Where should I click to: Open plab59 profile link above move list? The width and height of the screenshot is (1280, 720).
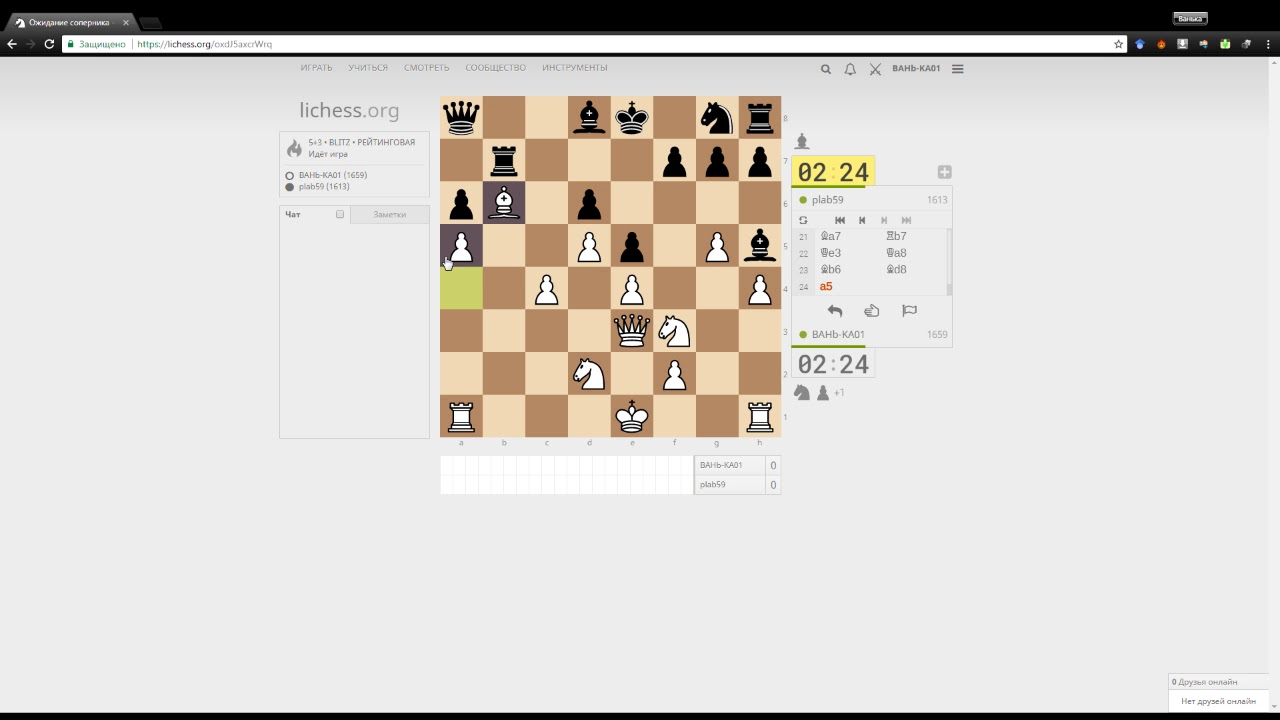[828, 200]
